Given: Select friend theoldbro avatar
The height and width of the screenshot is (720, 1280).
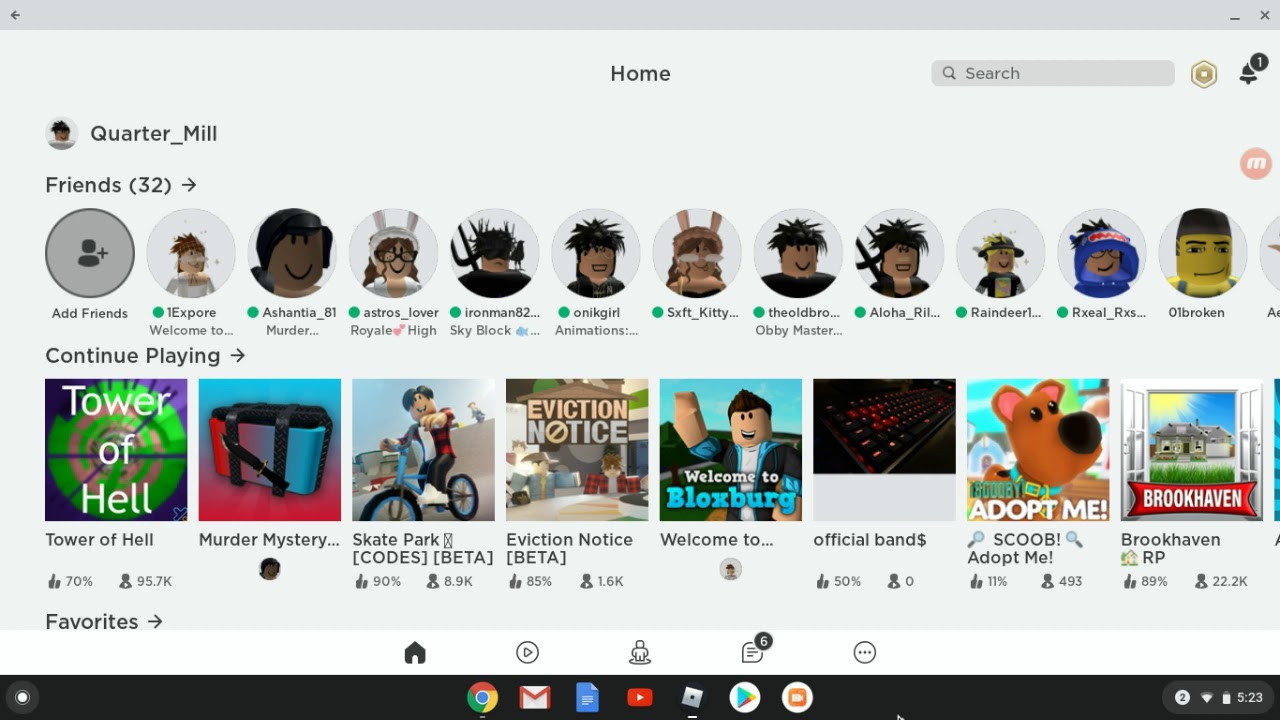Looking at the screenshot, I should click(x=798, y=253).
